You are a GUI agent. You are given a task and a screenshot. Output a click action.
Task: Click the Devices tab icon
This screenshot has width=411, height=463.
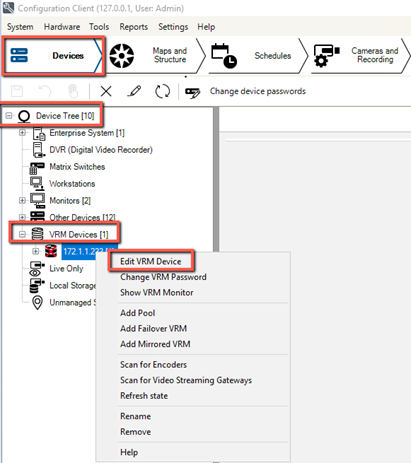[x=19, y=55]
